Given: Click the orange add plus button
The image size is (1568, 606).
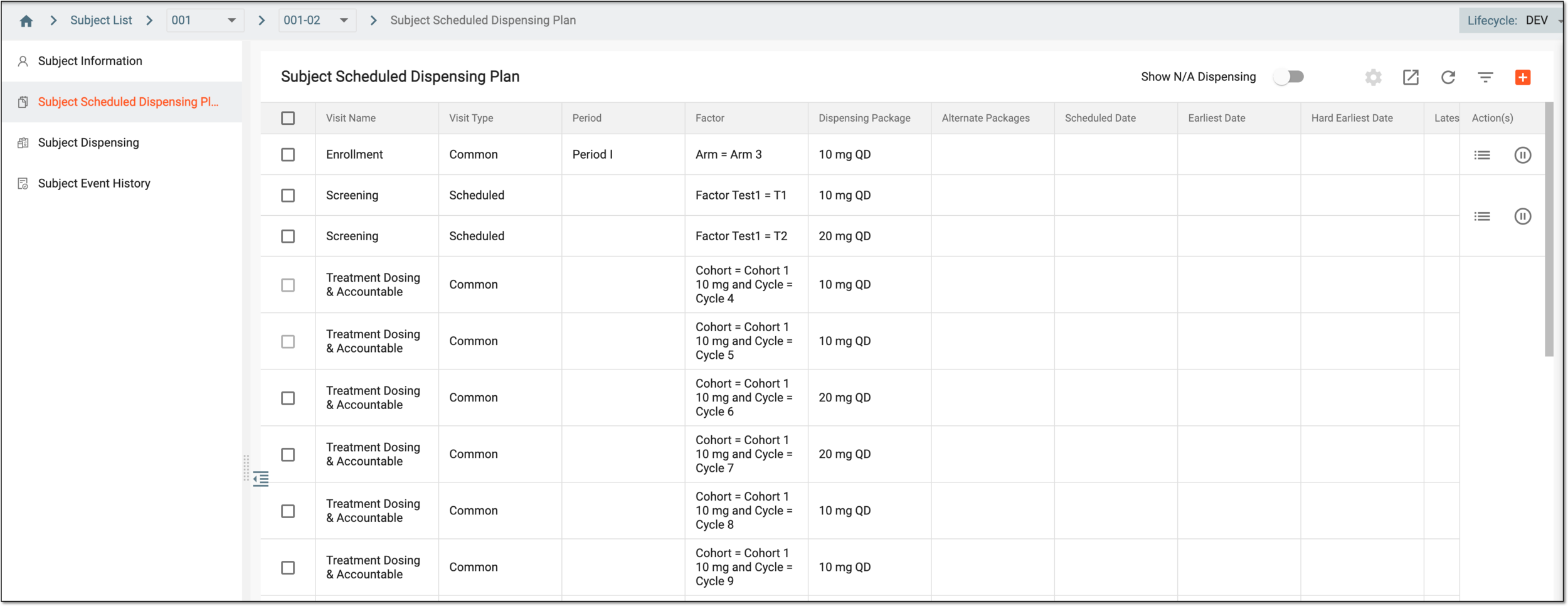Looking at the screenshot, I should pos(1522,77).
